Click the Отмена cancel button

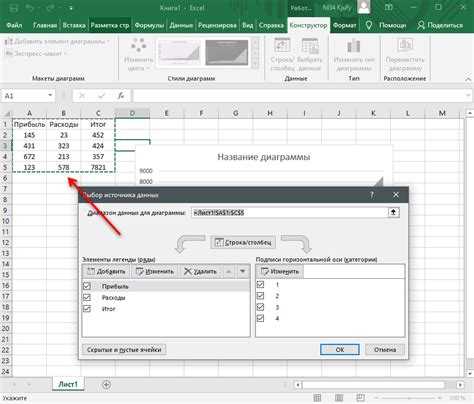(385, 350)
